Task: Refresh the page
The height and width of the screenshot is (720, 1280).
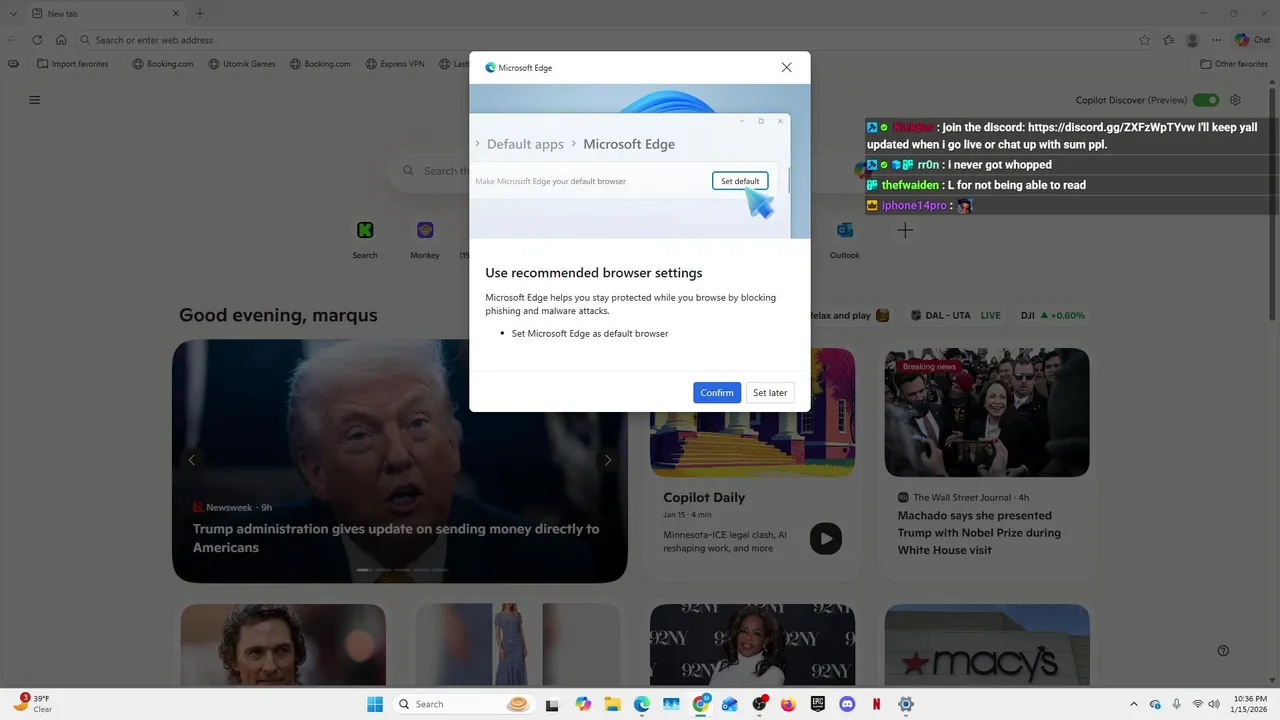Action: pyautogui.click(x=37, y=40)
